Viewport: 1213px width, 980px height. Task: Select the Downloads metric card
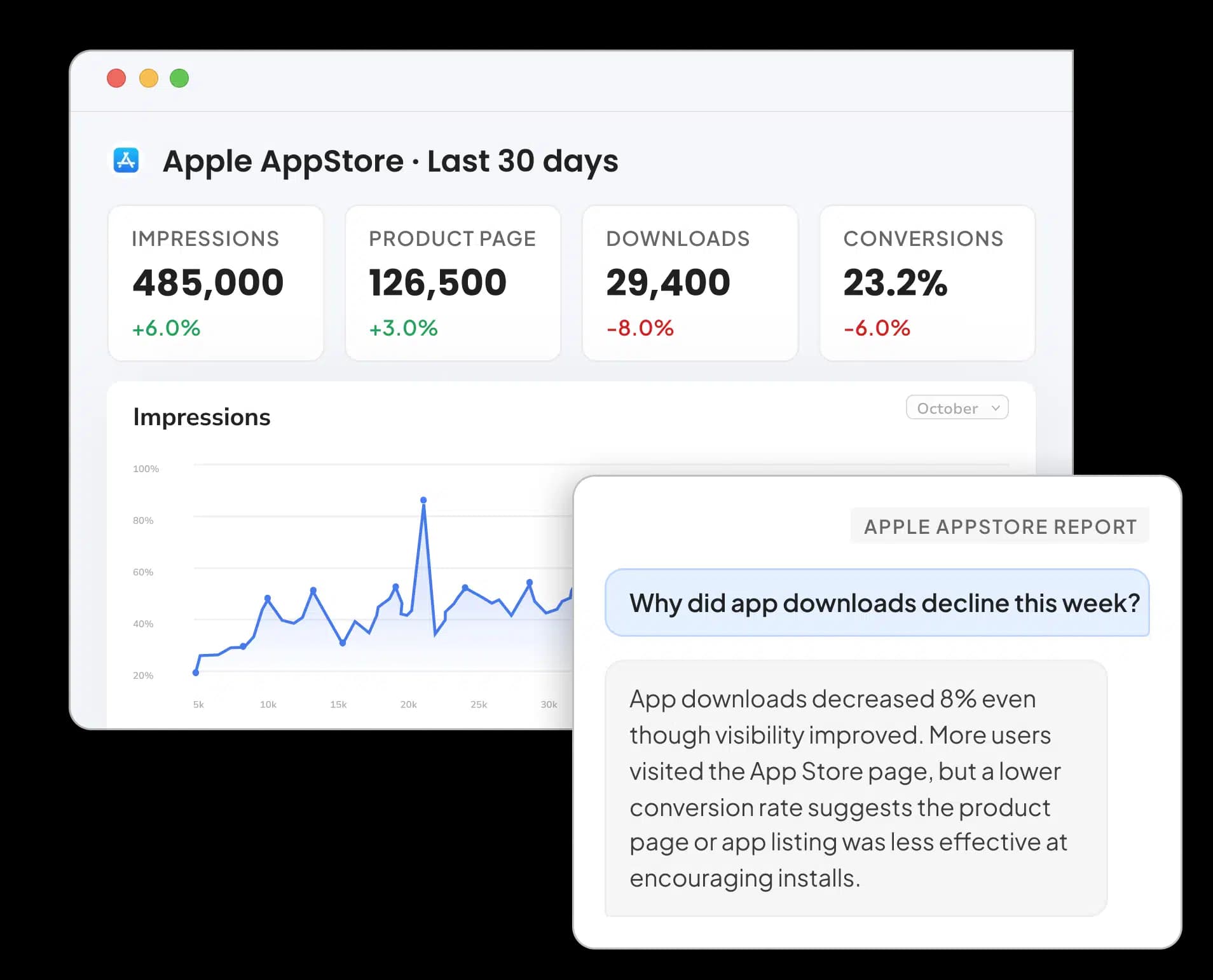click(x=690, y=283)
